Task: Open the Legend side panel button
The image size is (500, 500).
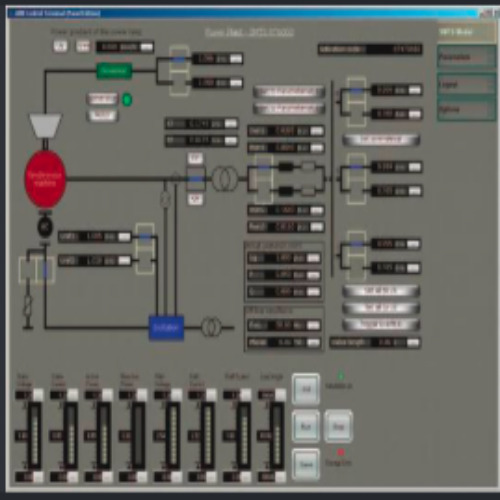Action: [466, 84]
